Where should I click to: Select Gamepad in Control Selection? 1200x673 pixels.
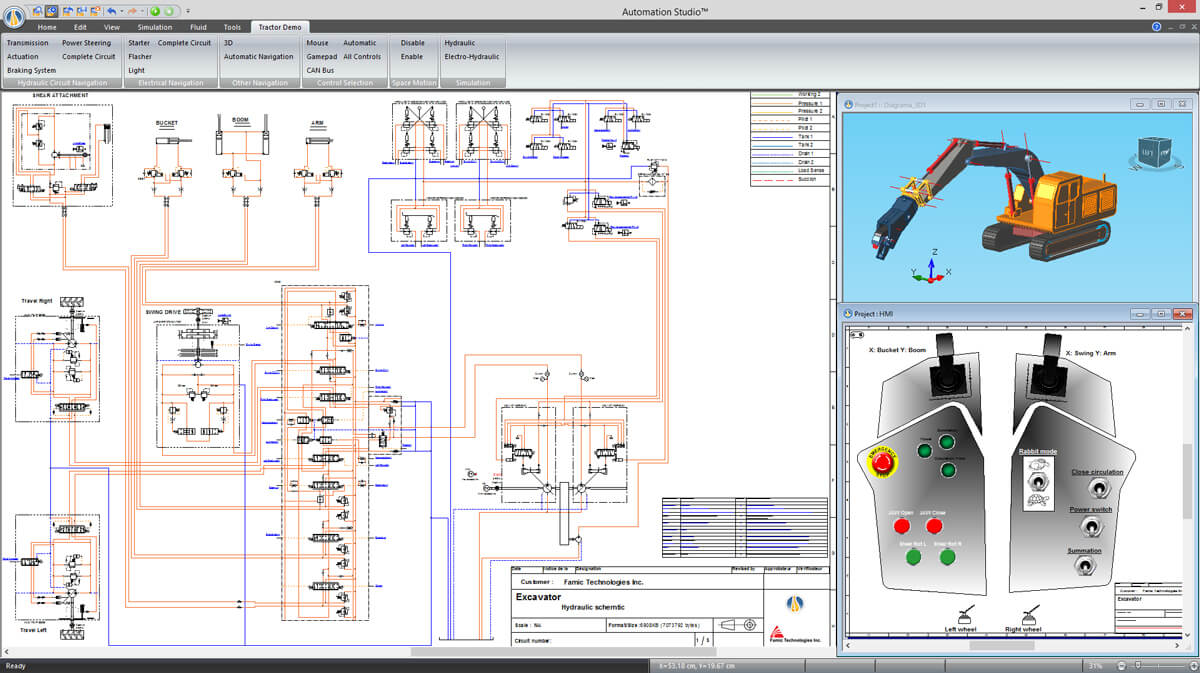tap(320, 56)
